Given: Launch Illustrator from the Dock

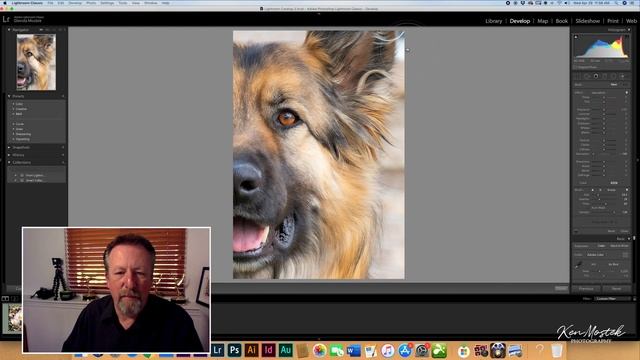Looking at the screenshot, I should 251,350.
